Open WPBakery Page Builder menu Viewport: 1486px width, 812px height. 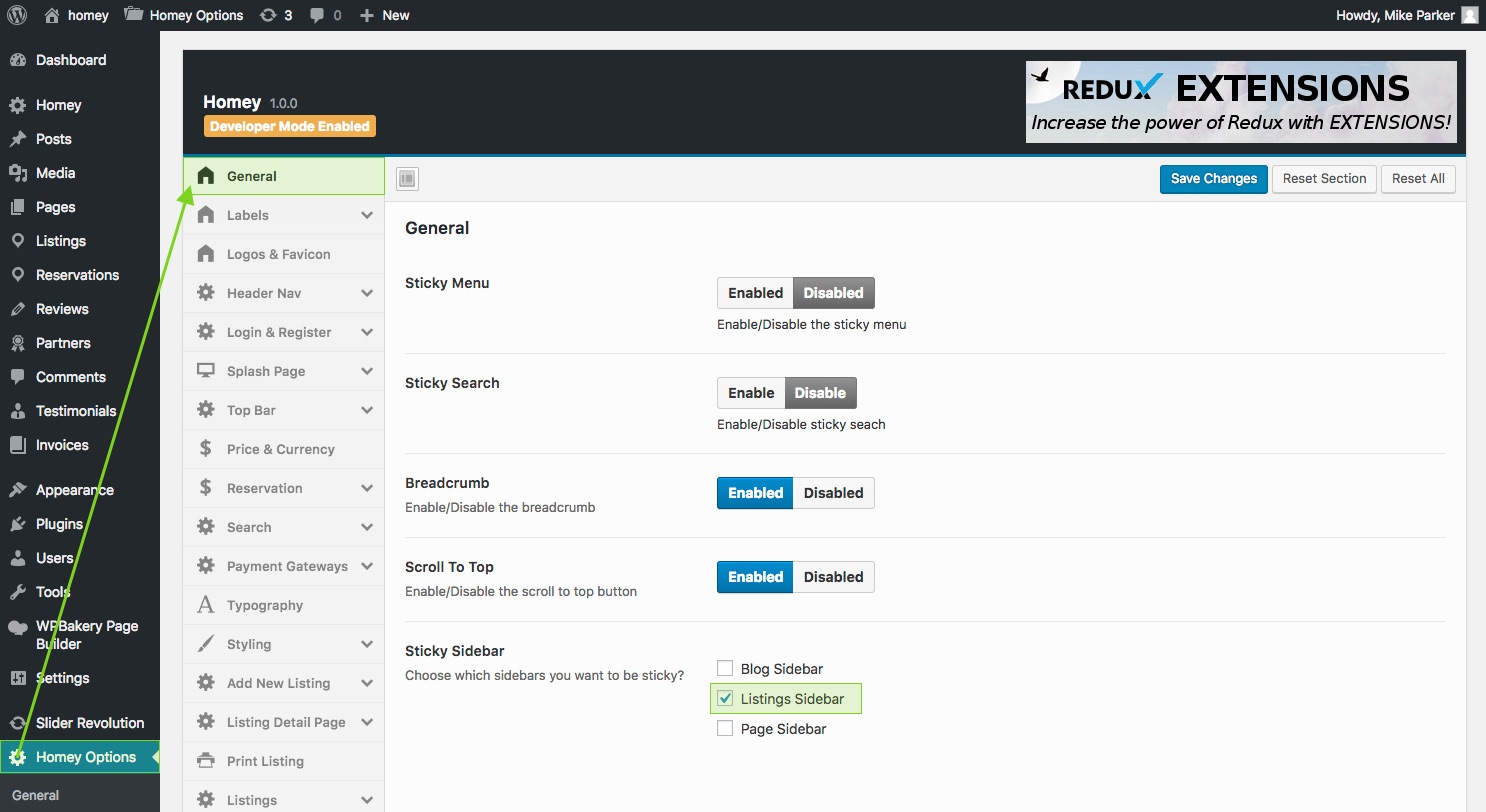(80, 635)
